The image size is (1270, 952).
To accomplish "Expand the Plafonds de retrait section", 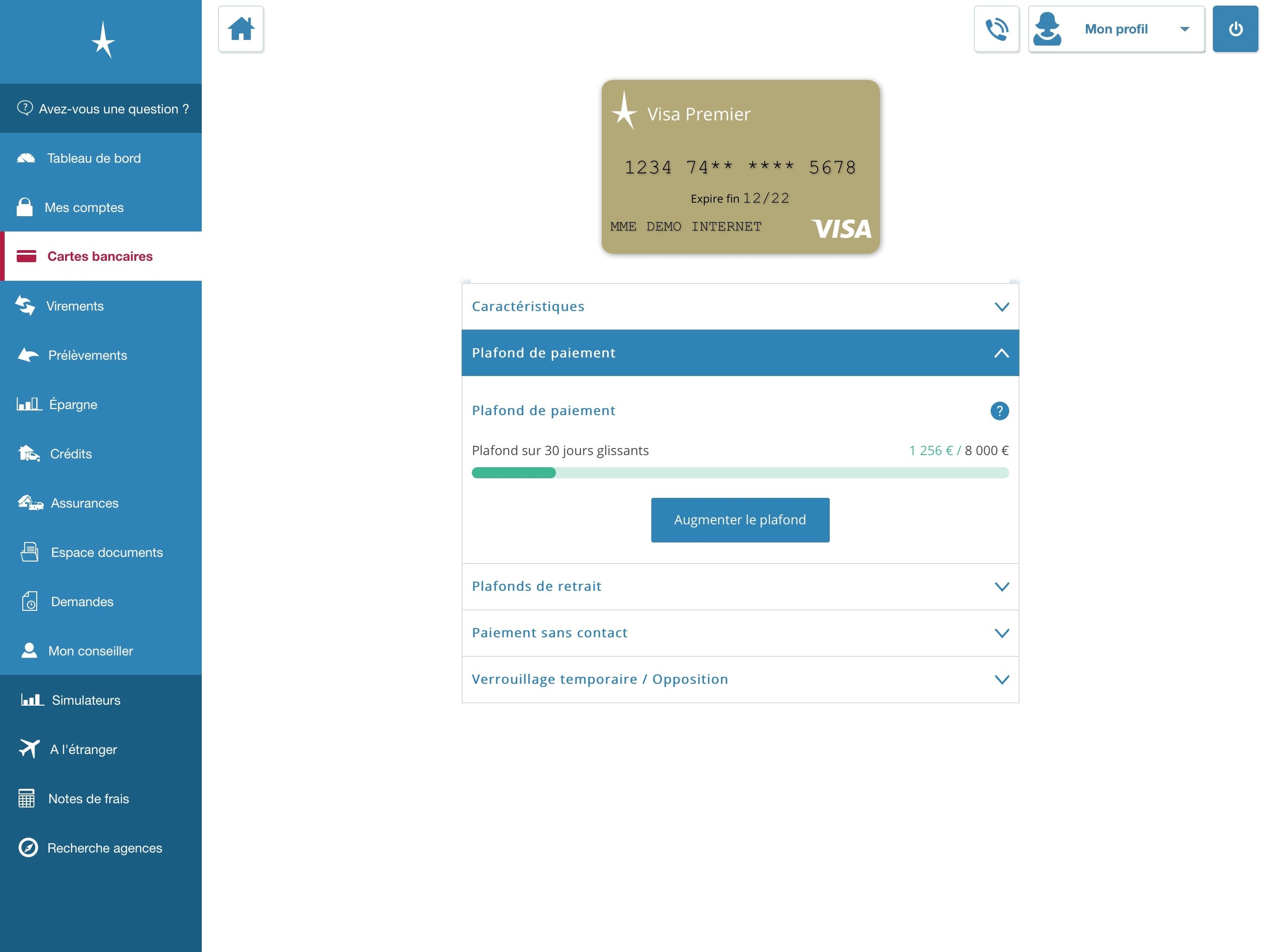I will coord(740,586).
